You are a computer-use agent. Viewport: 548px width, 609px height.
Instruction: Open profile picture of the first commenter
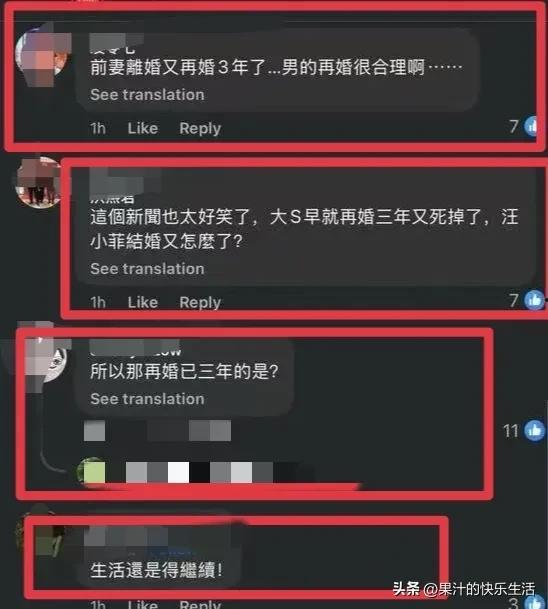(x=41, y=54)
